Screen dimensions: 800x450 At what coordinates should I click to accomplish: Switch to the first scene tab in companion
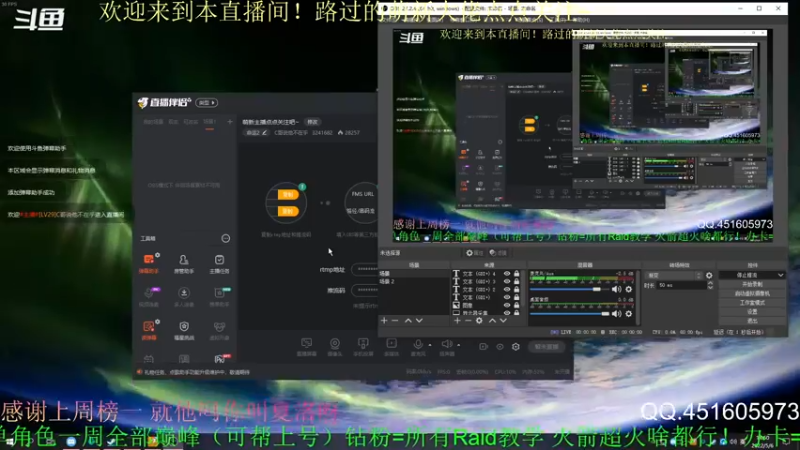click(x=153, y=122)
